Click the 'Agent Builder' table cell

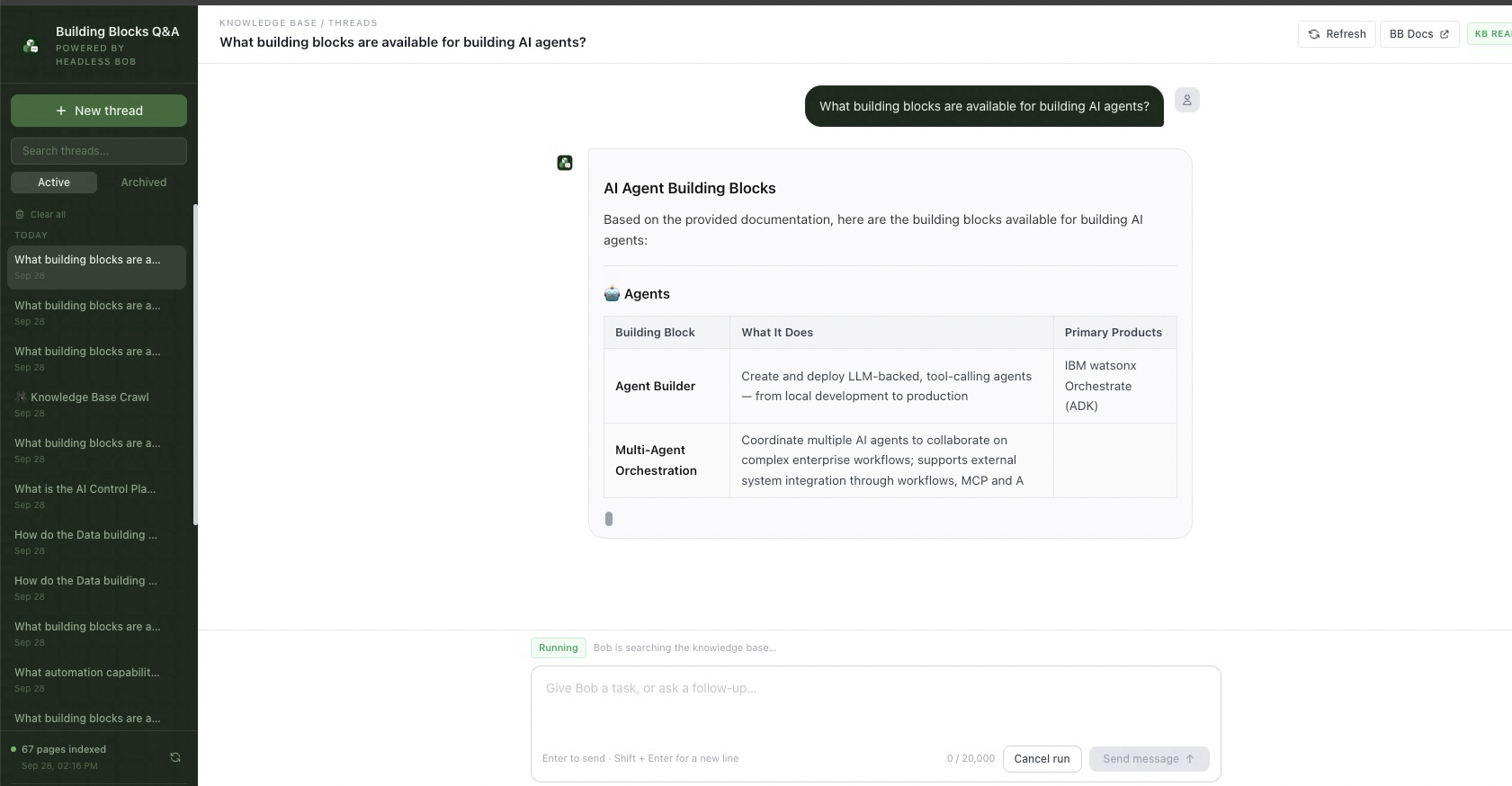[667, 386]
